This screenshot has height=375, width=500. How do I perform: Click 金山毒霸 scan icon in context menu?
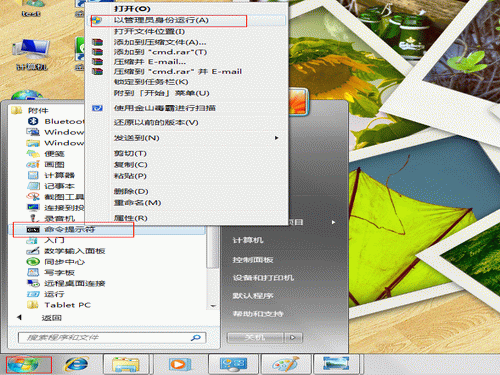tap(97, 108)
